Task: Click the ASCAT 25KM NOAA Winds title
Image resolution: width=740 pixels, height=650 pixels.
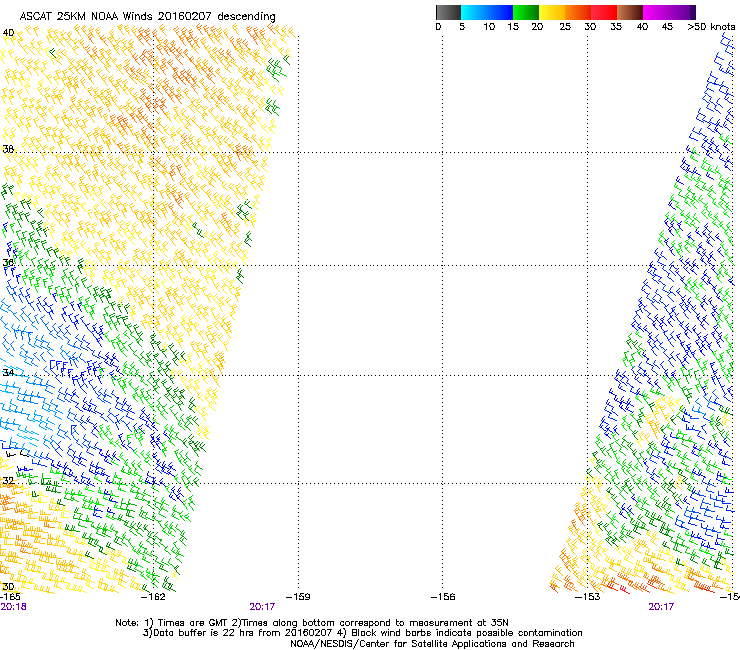Action: point(147,16)
